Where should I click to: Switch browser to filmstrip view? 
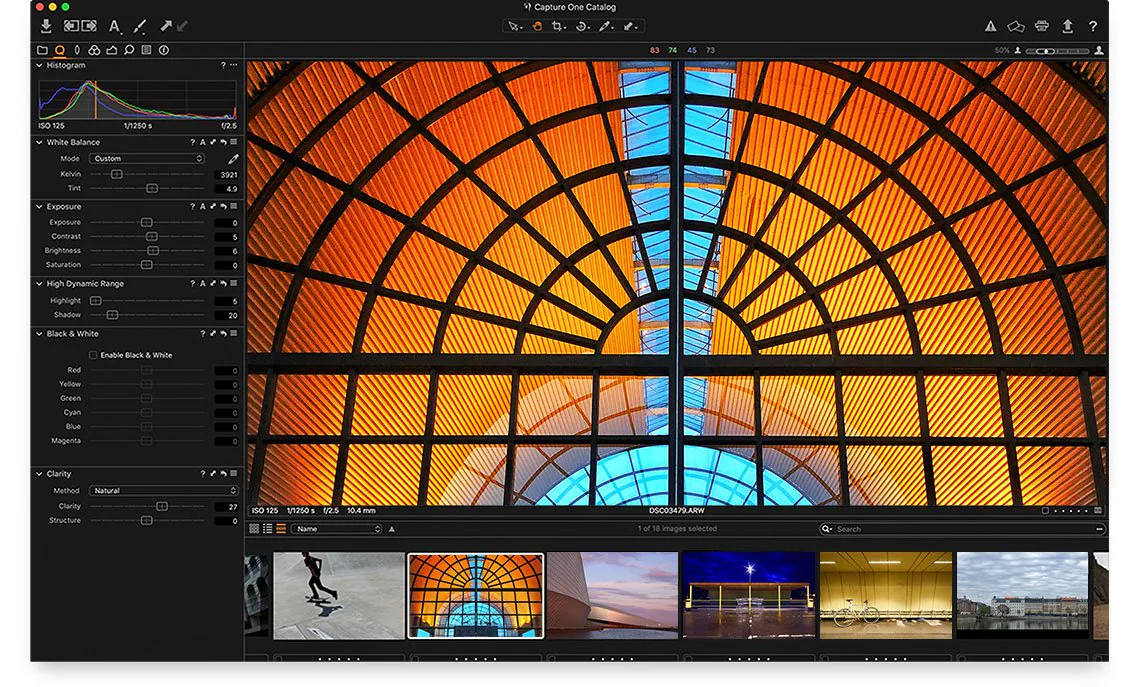(x=281, y=529)
